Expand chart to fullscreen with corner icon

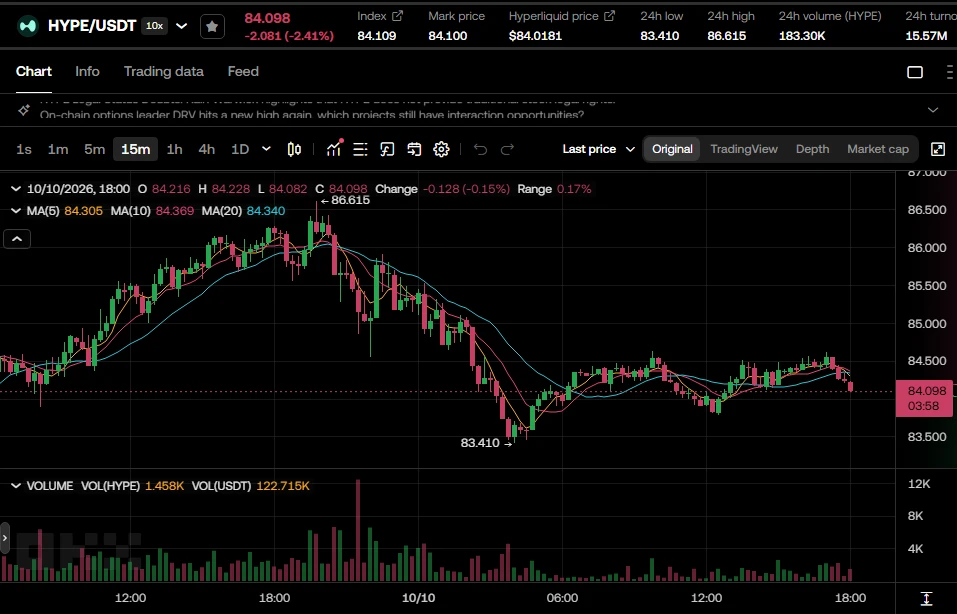click(x=938, y=149)
